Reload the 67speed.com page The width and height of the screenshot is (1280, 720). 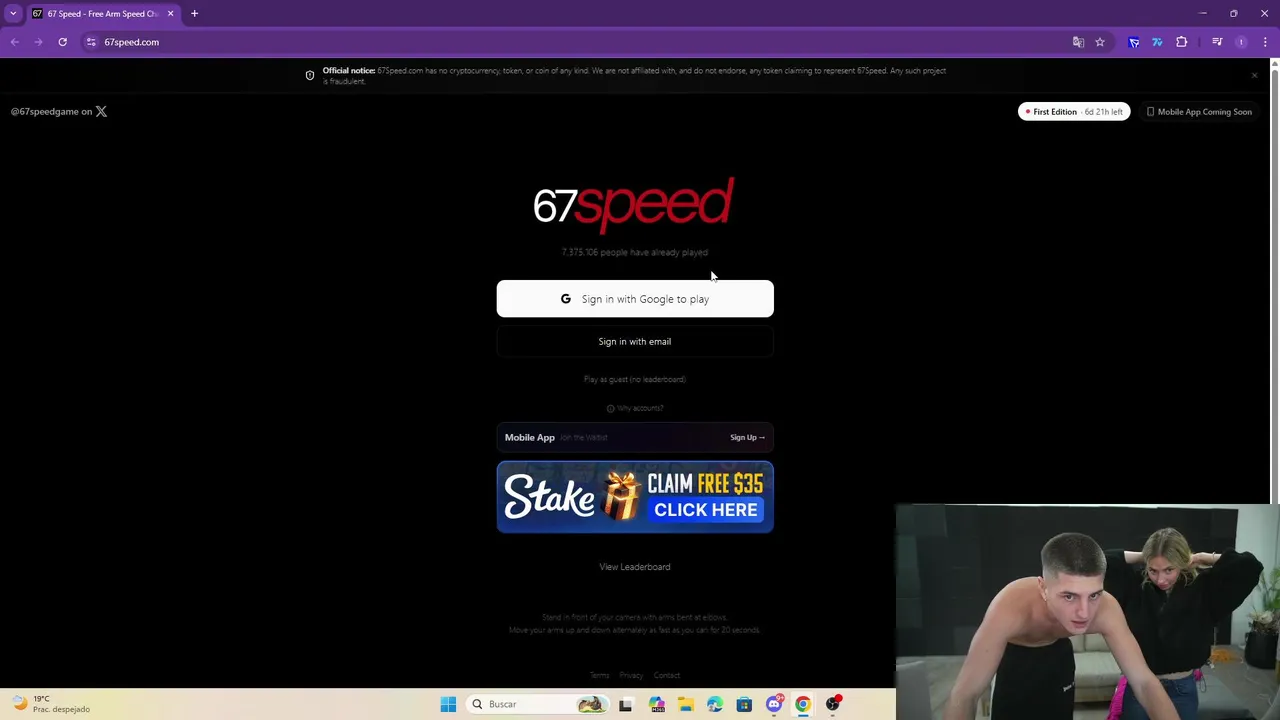tap(62, 42)
